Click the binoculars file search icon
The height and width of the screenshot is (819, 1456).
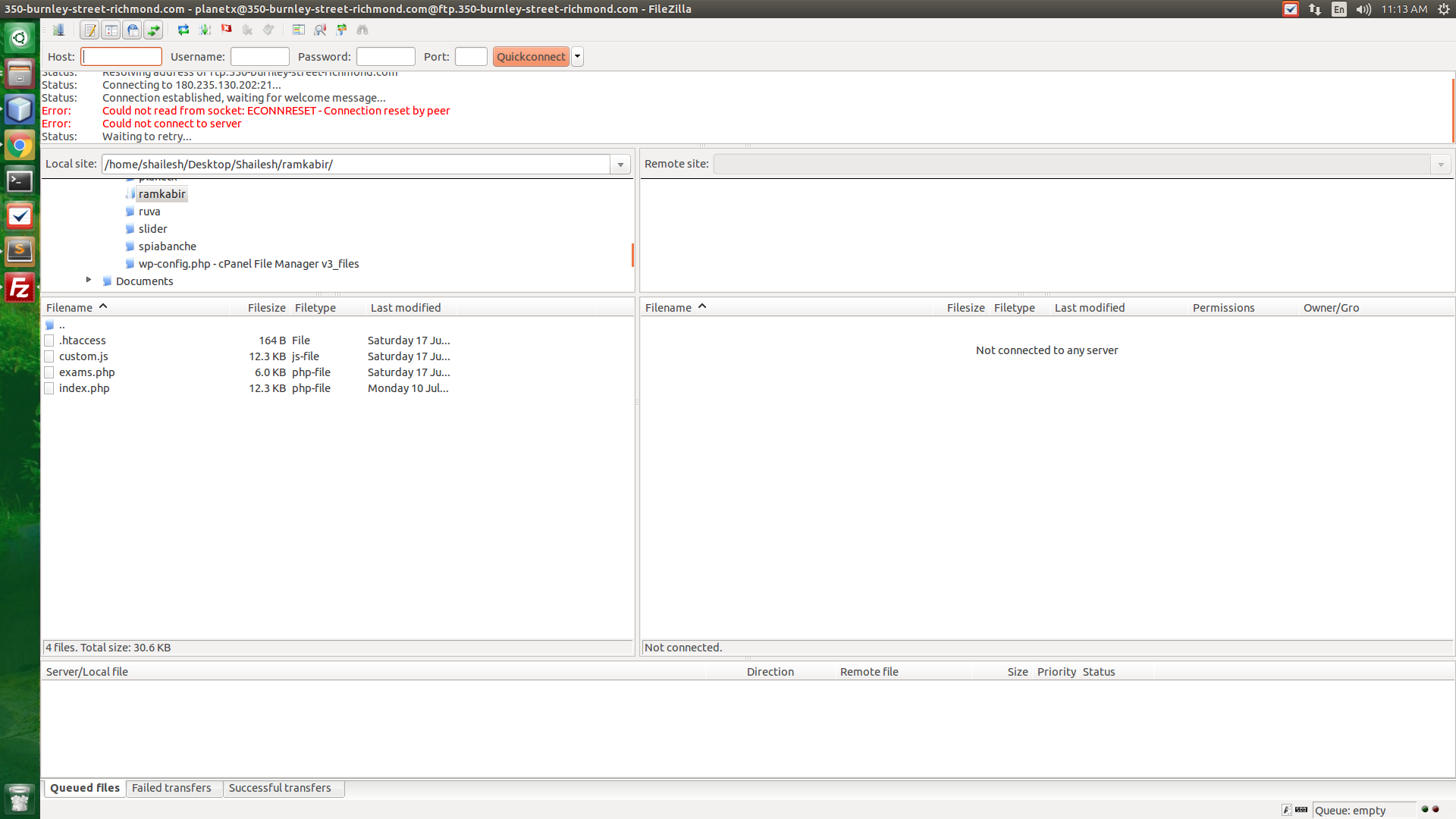click(362, 30)
